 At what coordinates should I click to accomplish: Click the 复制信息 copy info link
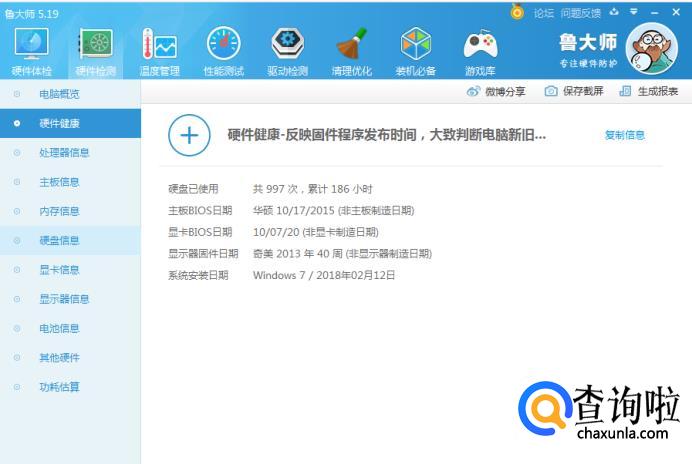click(625, 135)
